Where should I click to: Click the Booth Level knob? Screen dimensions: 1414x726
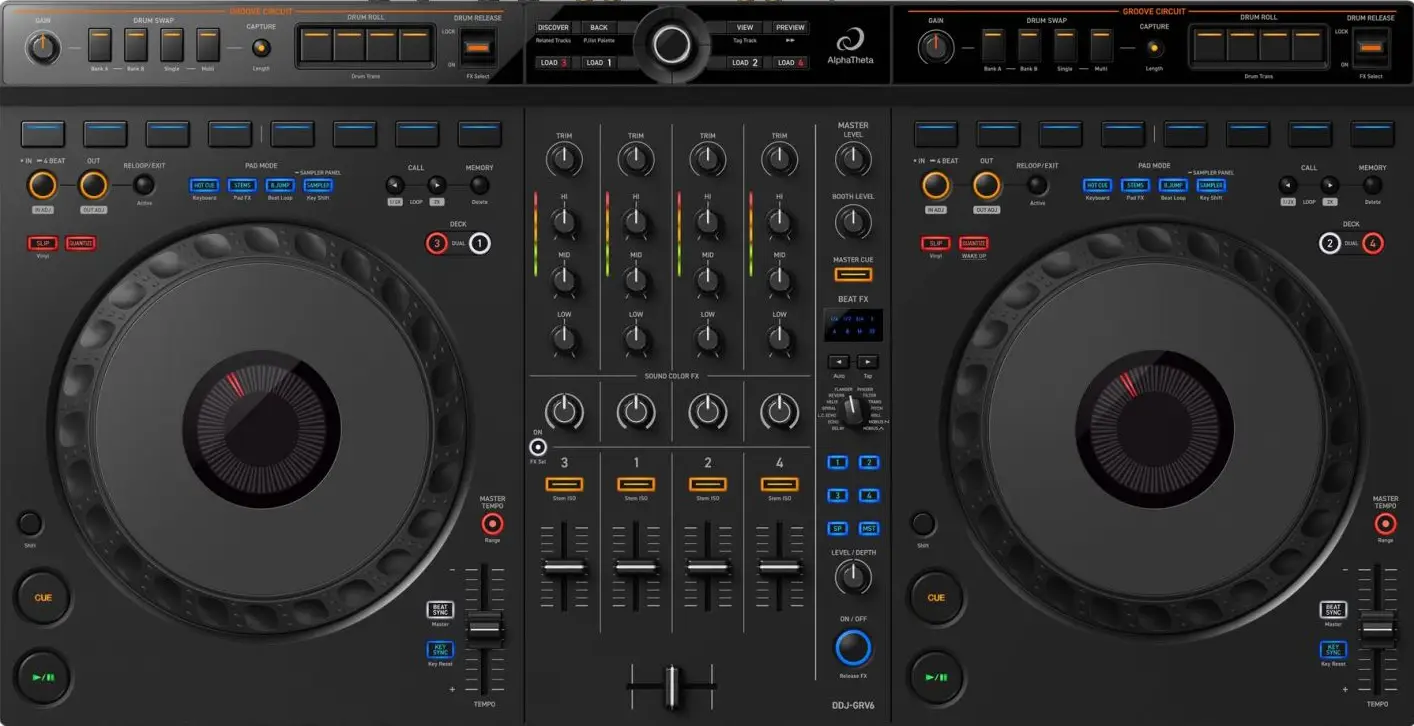pos(853,222)
